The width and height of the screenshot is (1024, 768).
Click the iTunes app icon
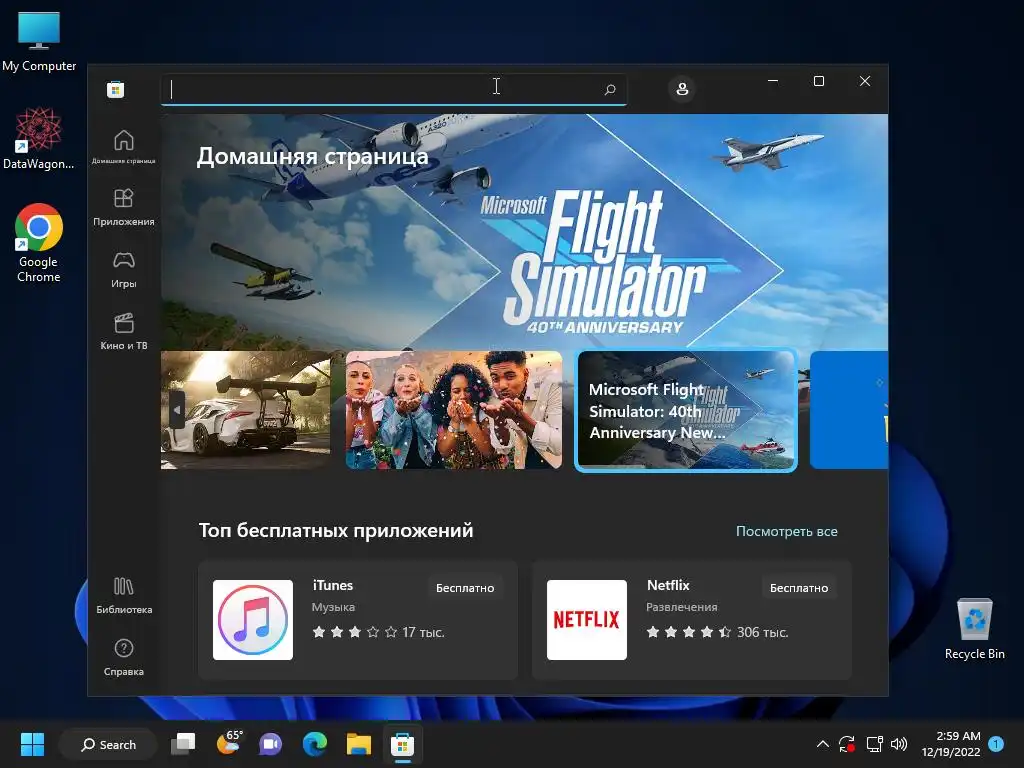tap(253, 620)
